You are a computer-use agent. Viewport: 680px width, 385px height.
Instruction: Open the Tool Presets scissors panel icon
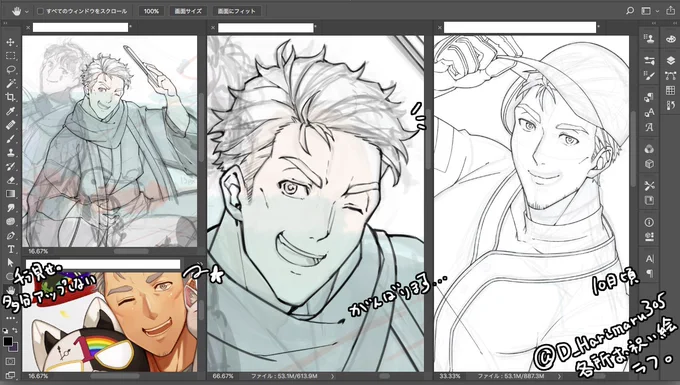tap(649, 186)
